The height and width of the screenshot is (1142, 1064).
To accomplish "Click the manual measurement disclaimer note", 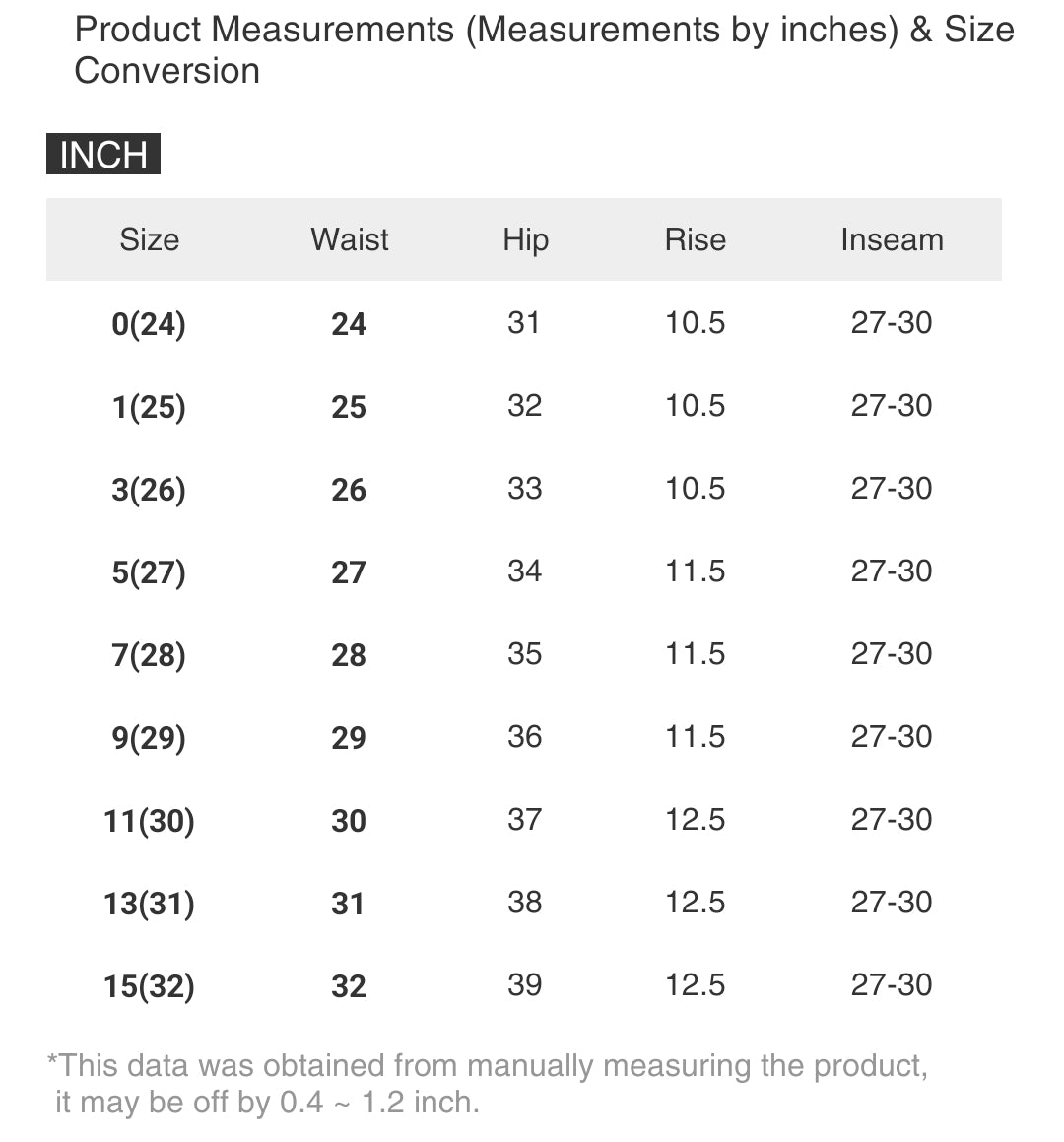I will tap(488, 1084).
